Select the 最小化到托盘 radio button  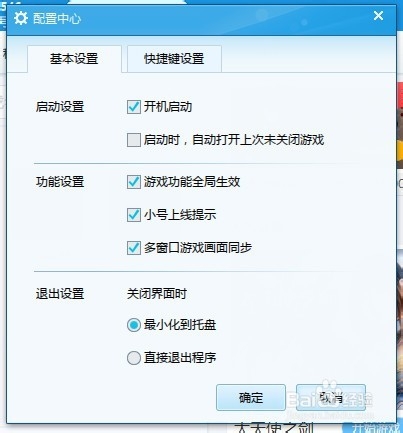pyautogui.click(x=134, y=325)
